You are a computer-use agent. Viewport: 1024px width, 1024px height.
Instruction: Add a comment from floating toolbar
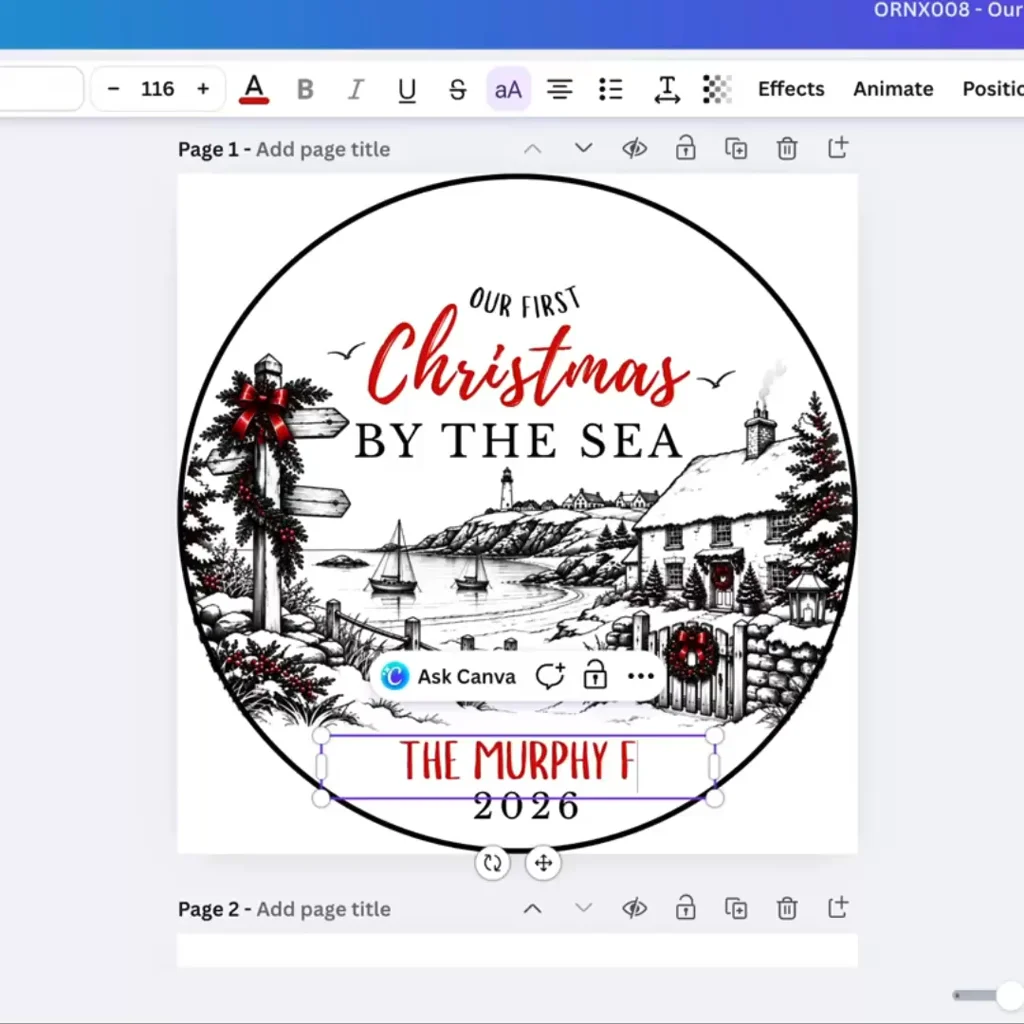tap(550, 676)
